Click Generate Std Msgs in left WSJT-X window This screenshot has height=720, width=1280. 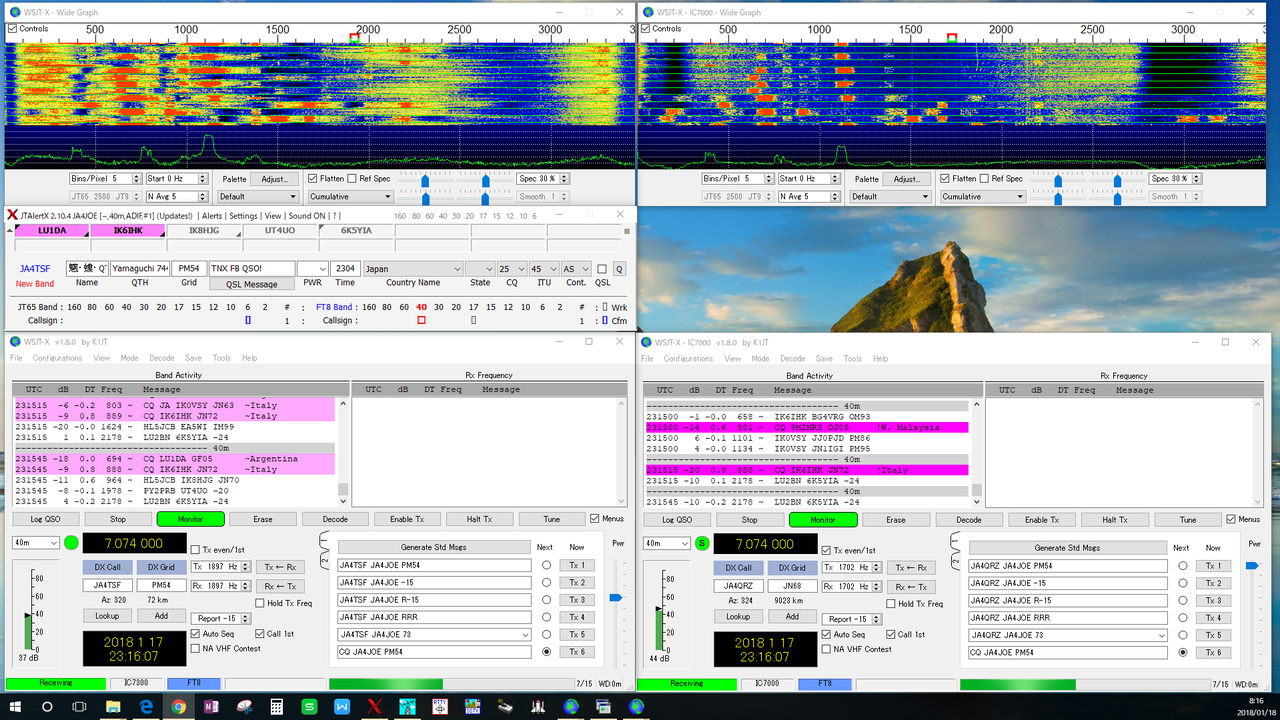coord(434,547)
